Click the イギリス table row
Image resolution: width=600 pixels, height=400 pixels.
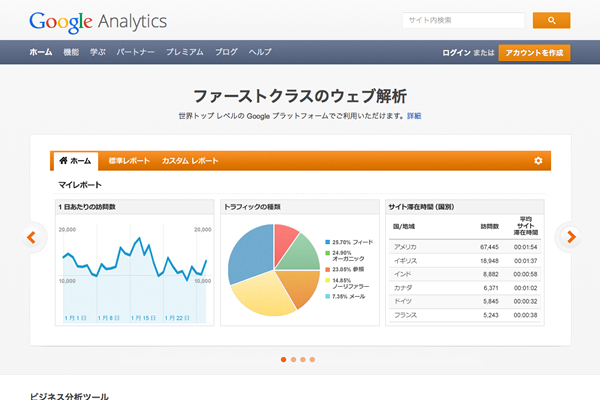pyautogui.click(x=465, y=261)
